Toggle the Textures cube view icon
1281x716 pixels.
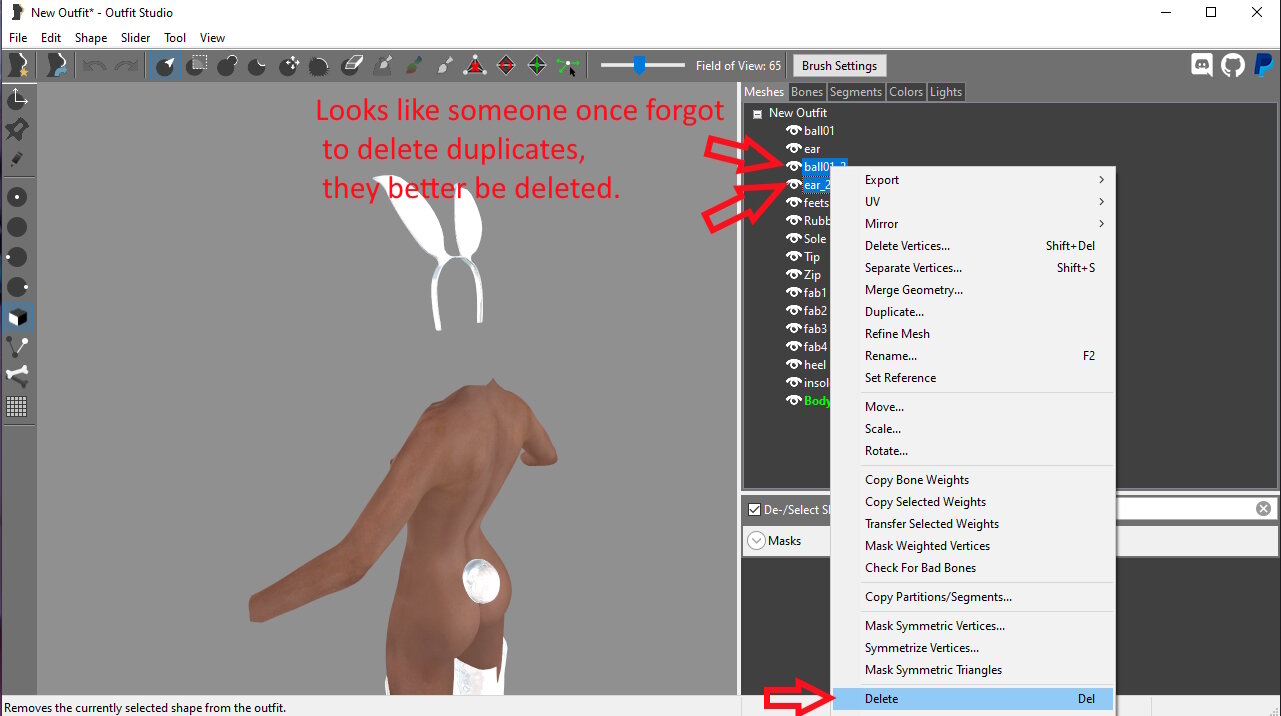[17, 317]
